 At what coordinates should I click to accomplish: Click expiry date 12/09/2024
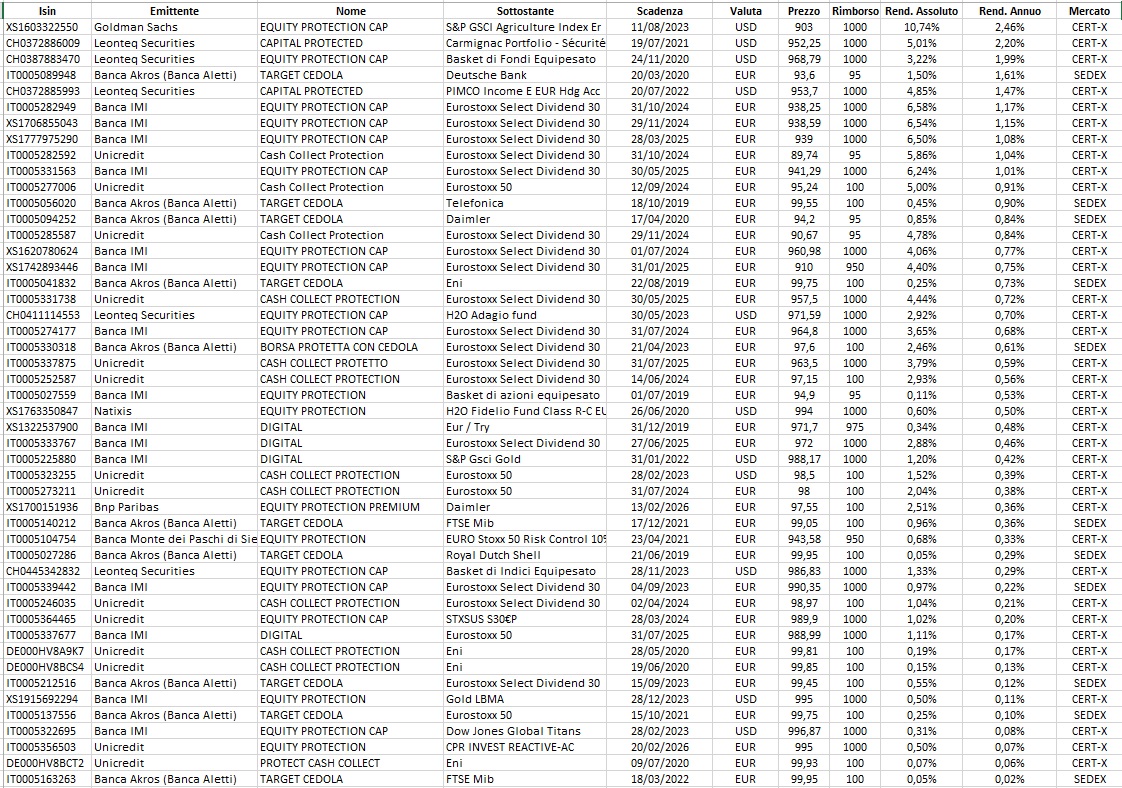(x=660, y=187)
